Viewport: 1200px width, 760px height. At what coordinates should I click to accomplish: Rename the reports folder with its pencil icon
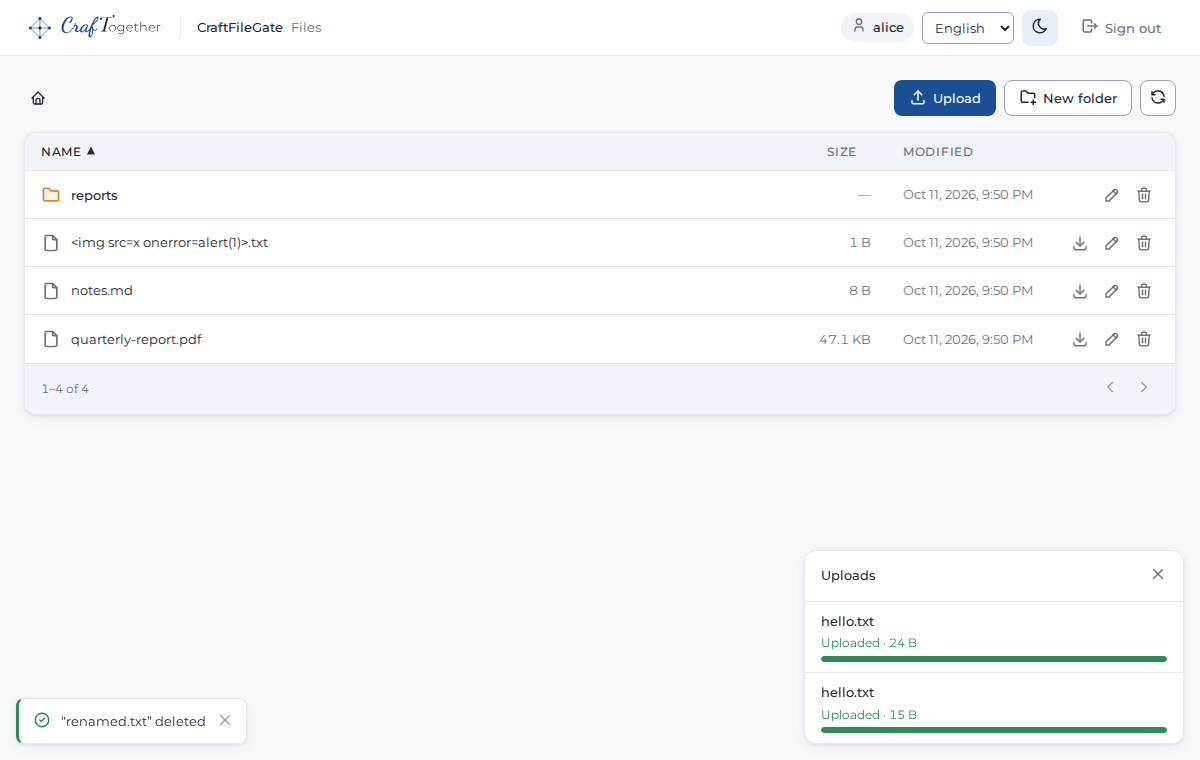click(x=1111, y=195)
